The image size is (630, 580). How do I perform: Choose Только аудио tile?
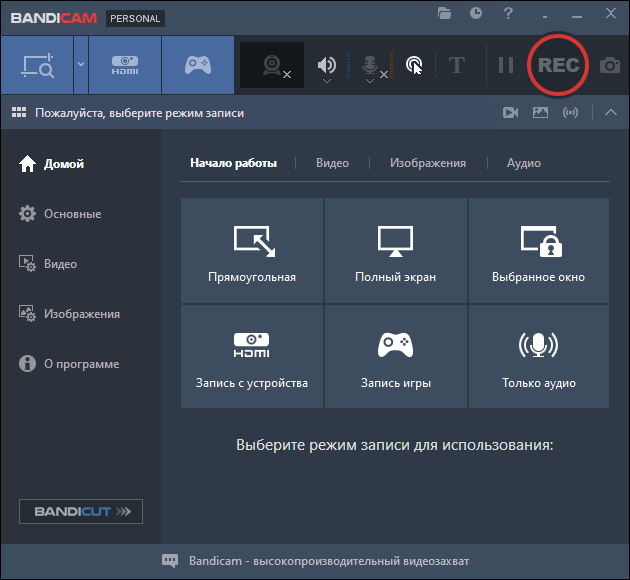(x=539, y=356)
